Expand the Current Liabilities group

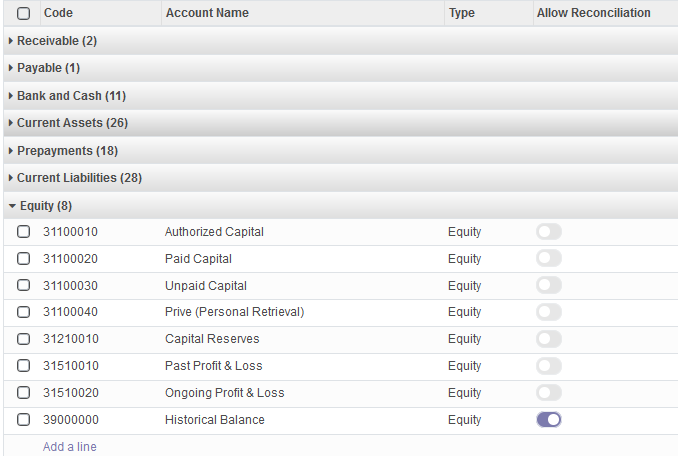point(75,178)
